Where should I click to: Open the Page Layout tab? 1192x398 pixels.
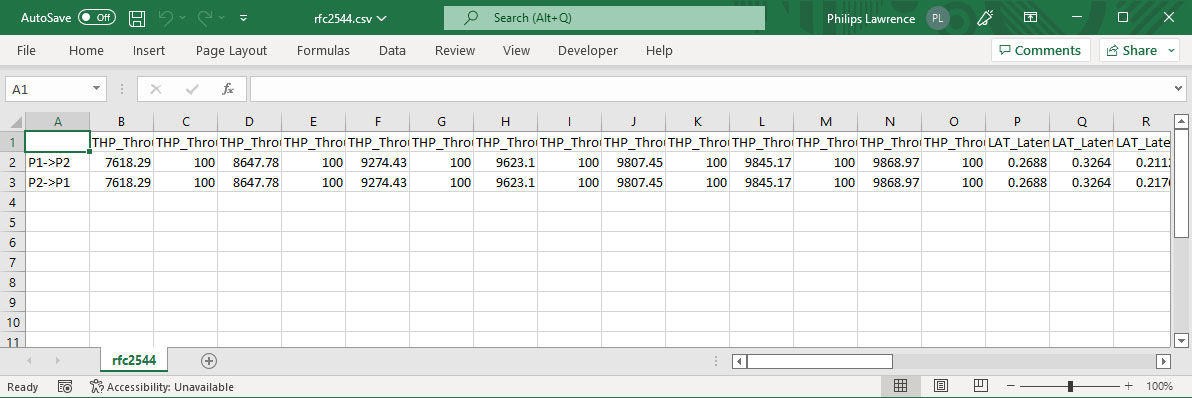click(x=231, y=51)
